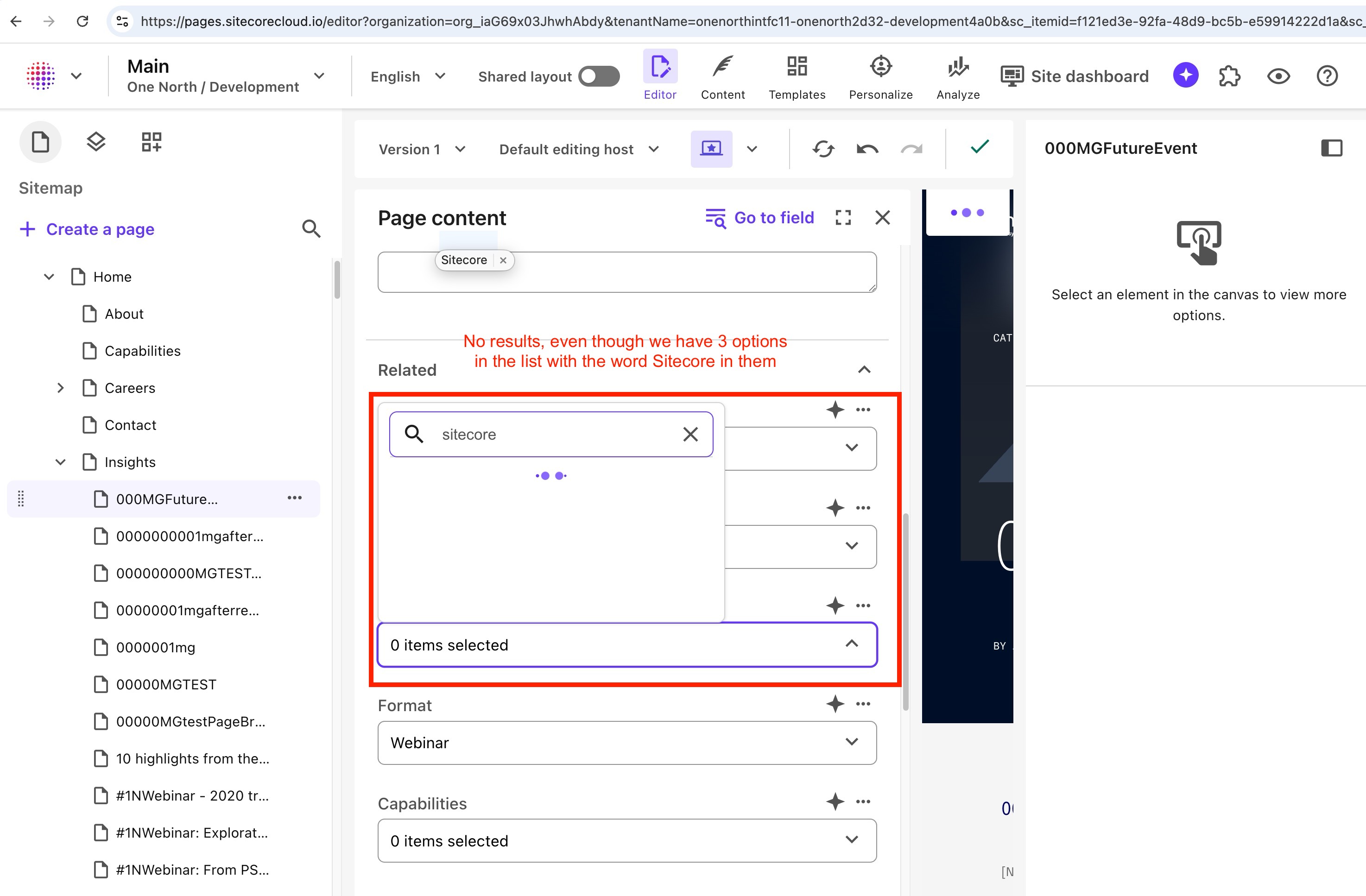The image size is (1366, 896).
Task: Open the help question mark icon
Action: [1327, 76]
